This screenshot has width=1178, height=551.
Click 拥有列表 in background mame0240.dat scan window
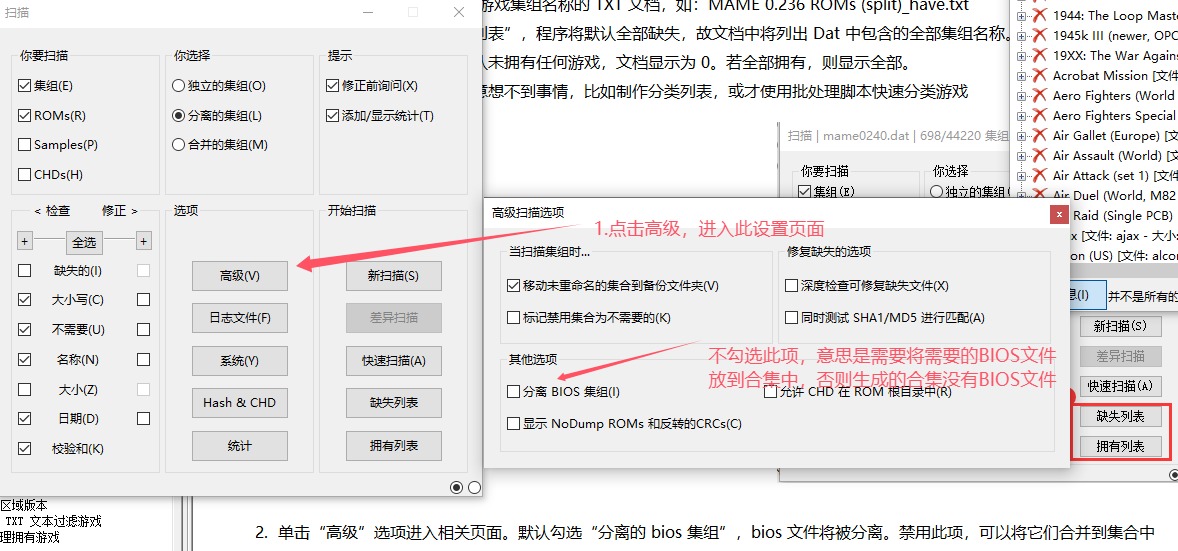pos(1120,447)
